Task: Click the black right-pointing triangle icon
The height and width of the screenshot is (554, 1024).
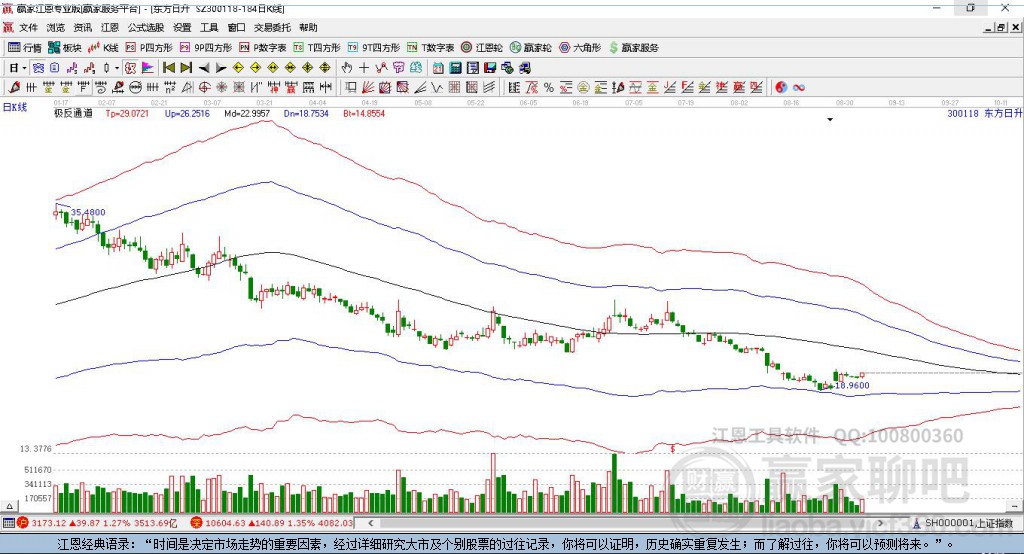Action: pos(221,68)
